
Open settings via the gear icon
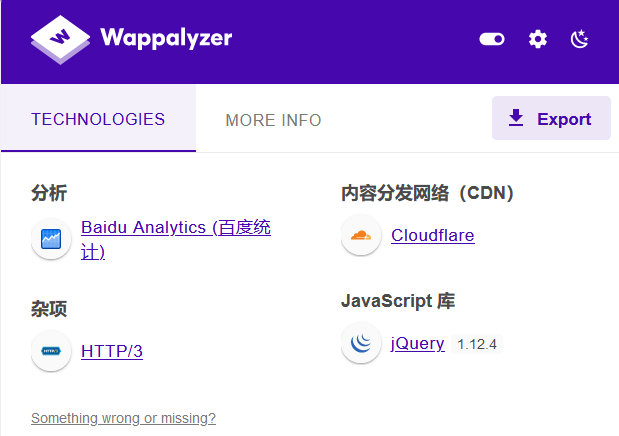pyautogui.click(x=538, y=39)
